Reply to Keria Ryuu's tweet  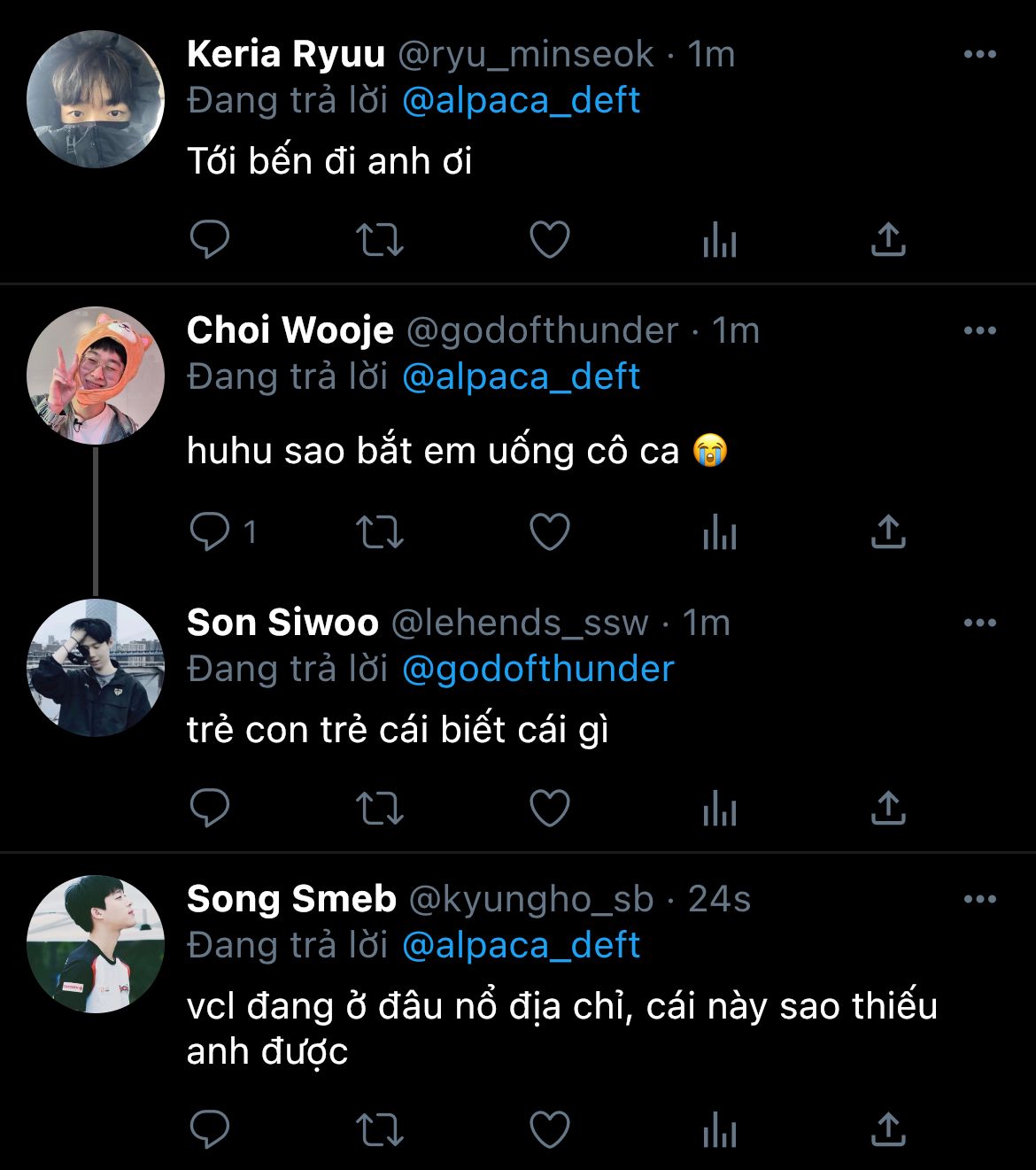pyautogui.click(x=210, y=239)
